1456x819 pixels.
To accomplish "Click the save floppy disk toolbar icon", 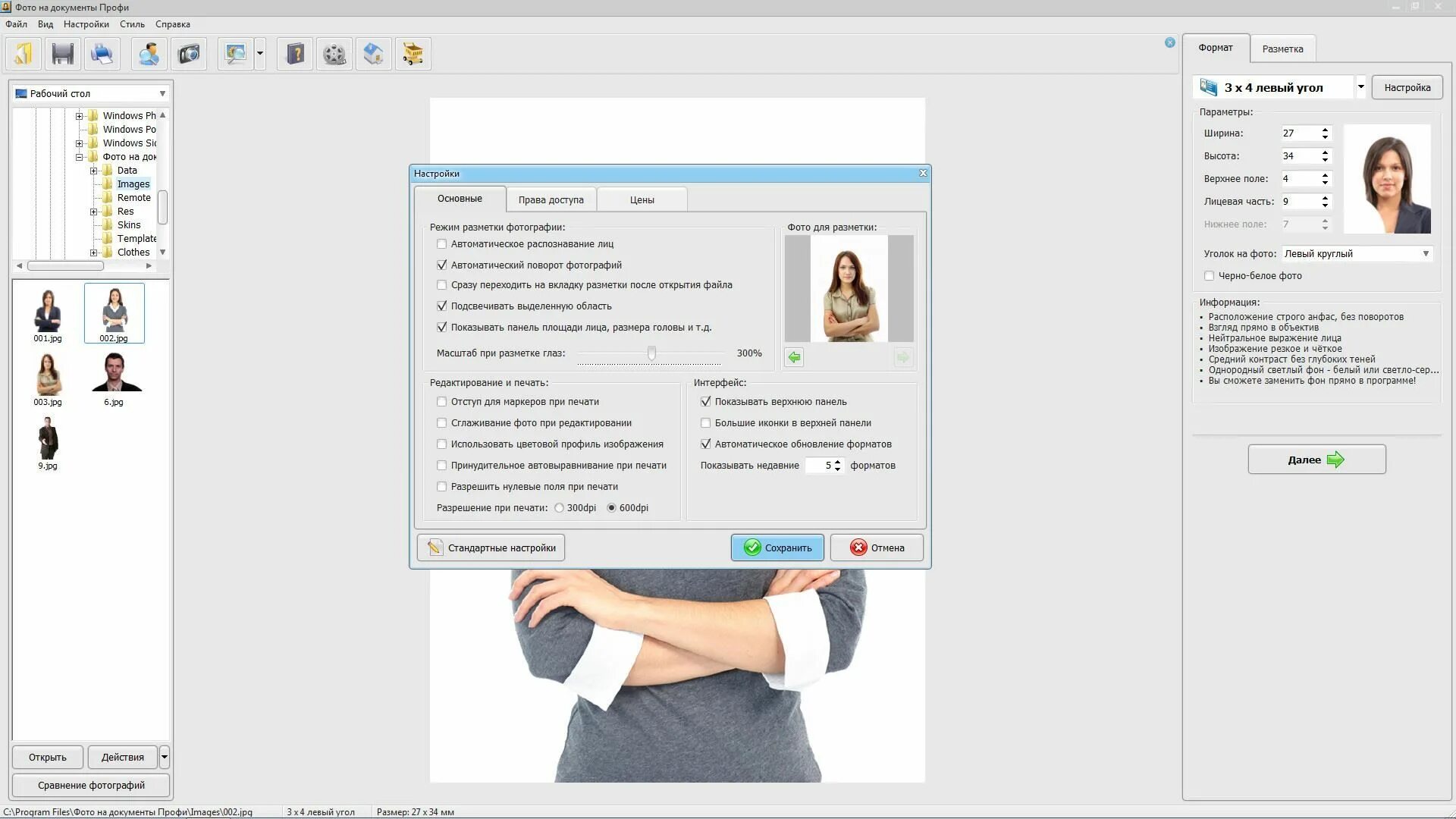I will pos(63,54).
